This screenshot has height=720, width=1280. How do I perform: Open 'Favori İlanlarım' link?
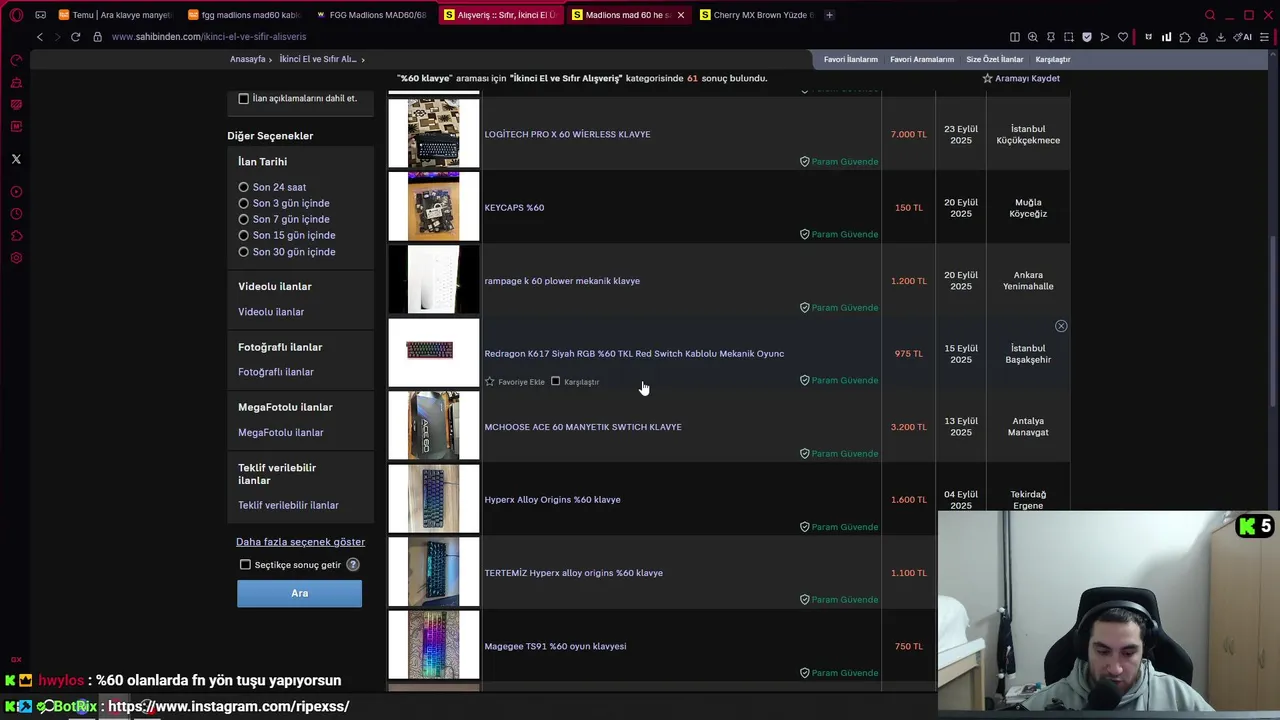(x=850, y=59)
